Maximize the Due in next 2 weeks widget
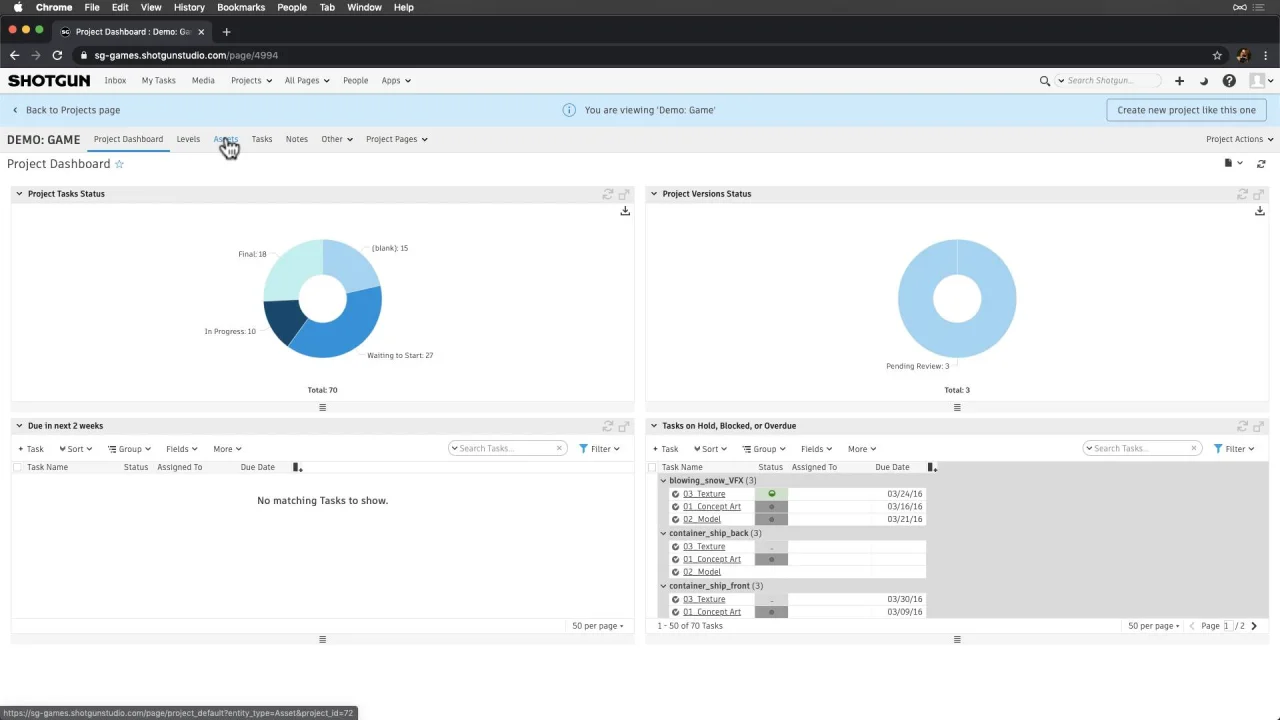This screenshot has width=1280, height=720. (624, 426)
